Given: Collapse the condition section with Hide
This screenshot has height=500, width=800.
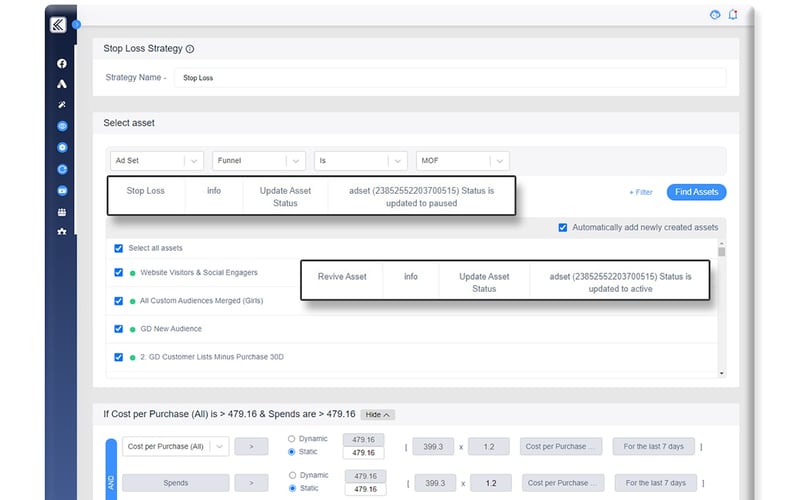Looking at the screenshot, I should [x=378, y=415].
